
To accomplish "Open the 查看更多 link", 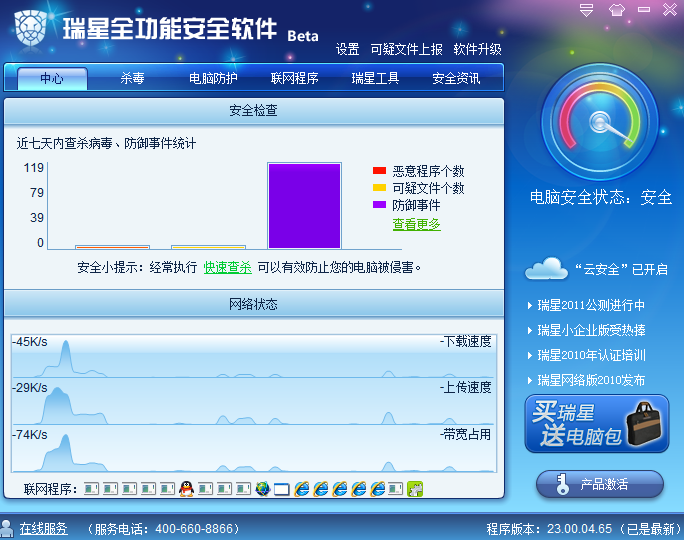I will point(417,224).
